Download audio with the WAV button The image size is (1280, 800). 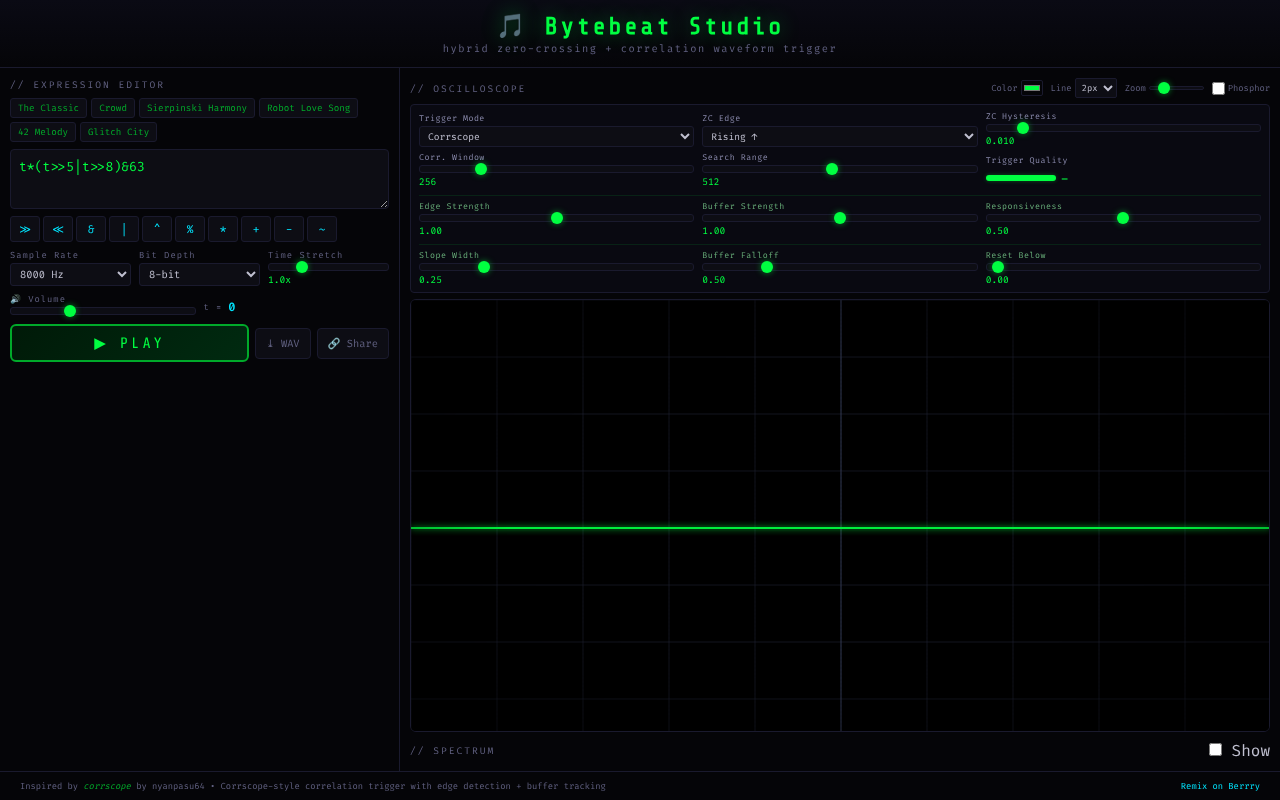coord(283,343)
